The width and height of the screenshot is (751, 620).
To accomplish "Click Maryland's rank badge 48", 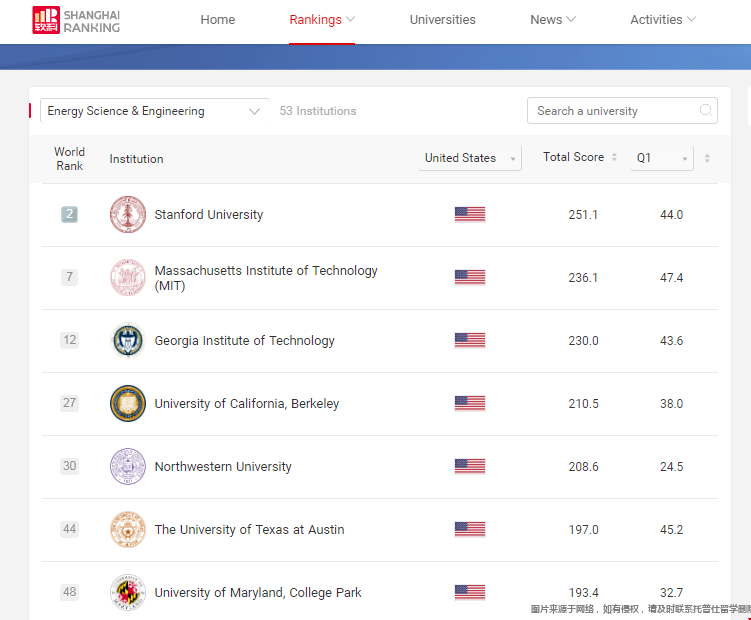I will pos(69,592).
